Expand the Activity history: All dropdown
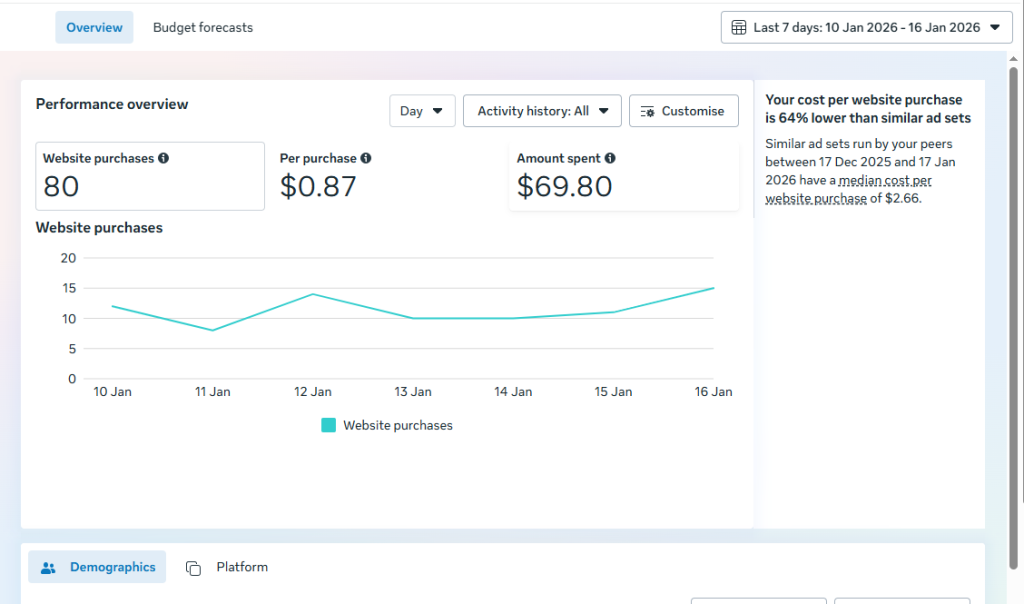Screen dimensions: 1024x604 (x=542, y=111)
